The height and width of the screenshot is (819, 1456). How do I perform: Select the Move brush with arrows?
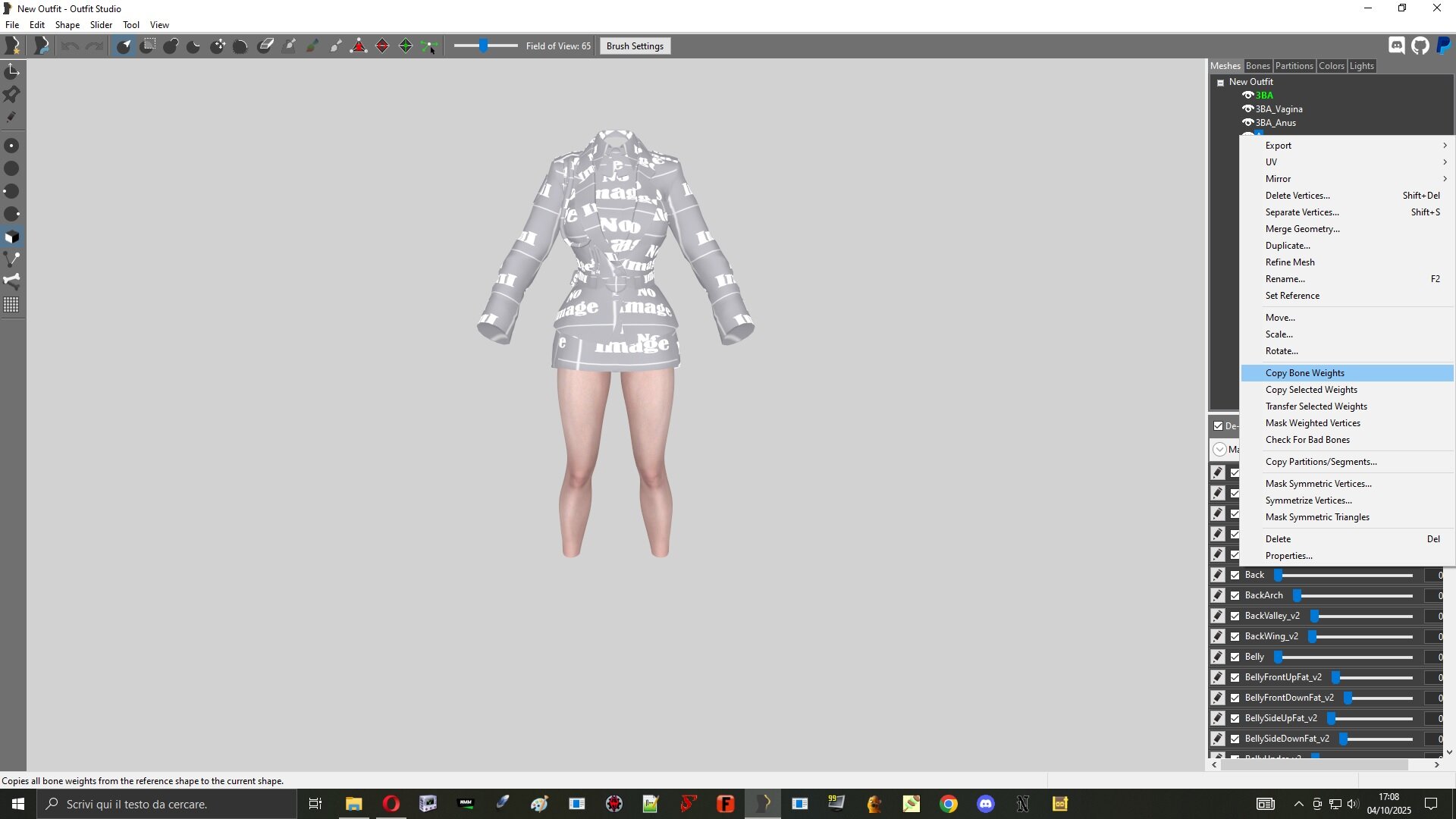coord(218,46)
